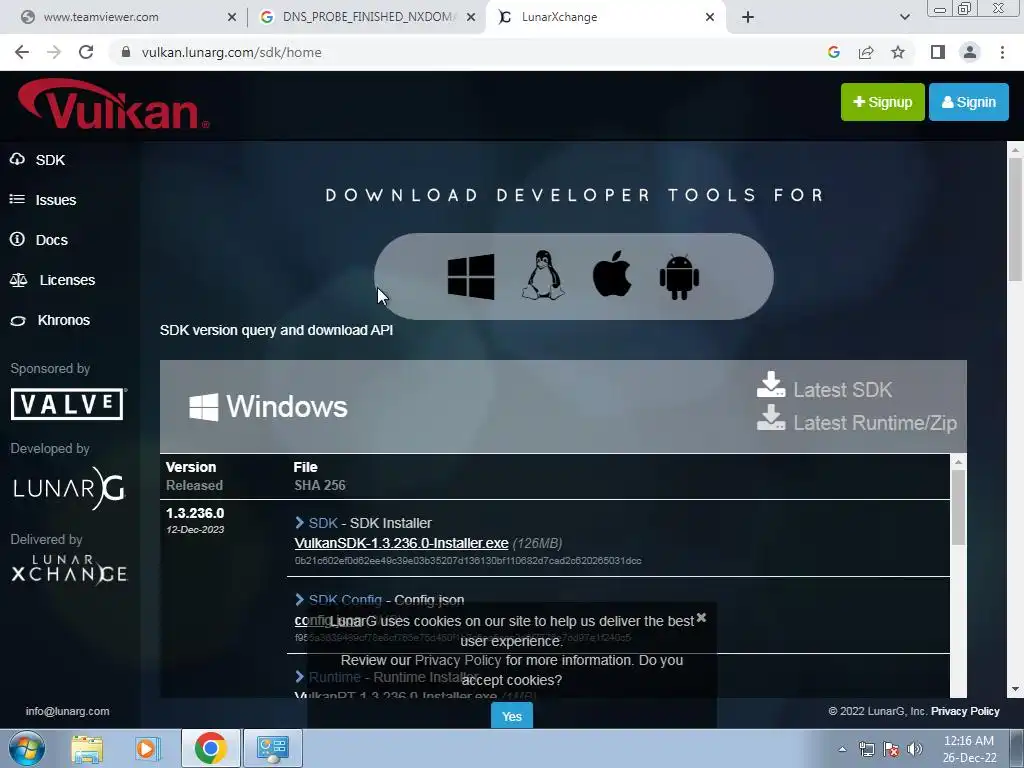
Task: Select the Linux penguin platform icon
Action: point(543,275)
